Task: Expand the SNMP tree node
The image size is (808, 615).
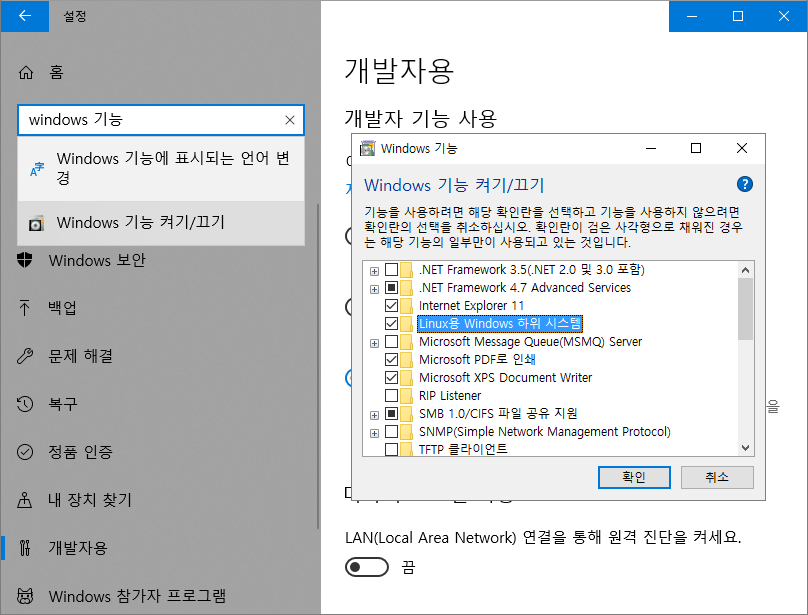Action: point(375,433)
